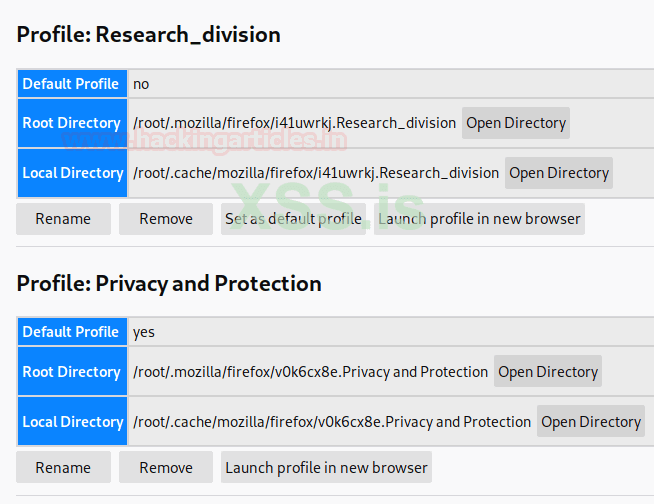Select the 'Profile: Privacy and Protection' heading
The image size is (654, 504).
click(x=169, y=284)
